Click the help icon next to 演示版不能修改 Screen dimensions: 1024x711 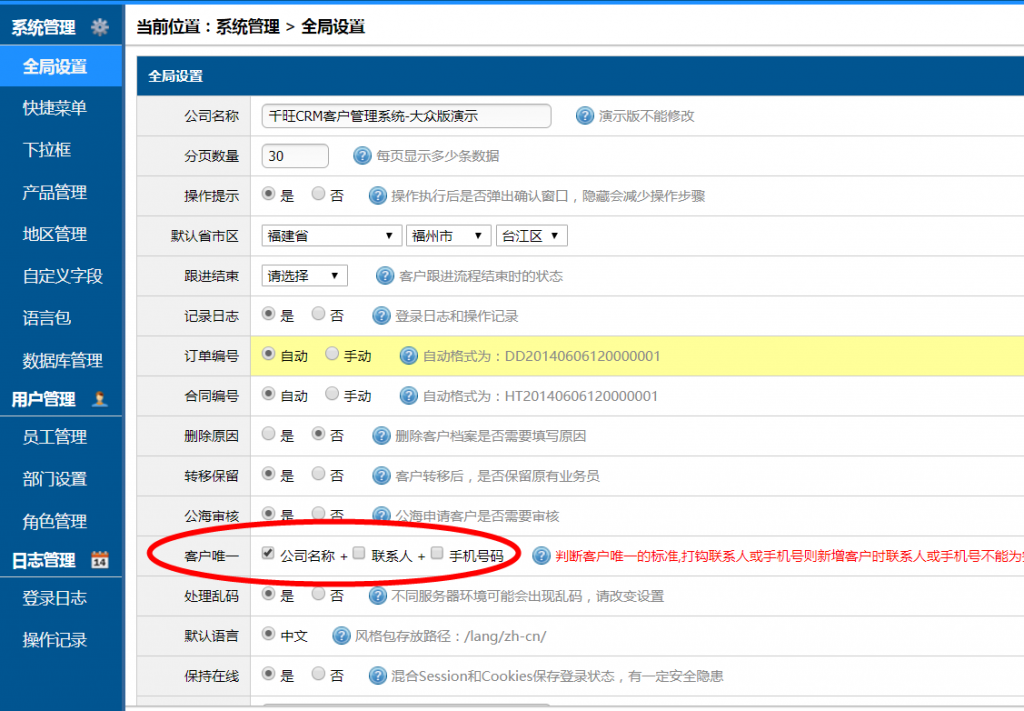pos(584,116)
